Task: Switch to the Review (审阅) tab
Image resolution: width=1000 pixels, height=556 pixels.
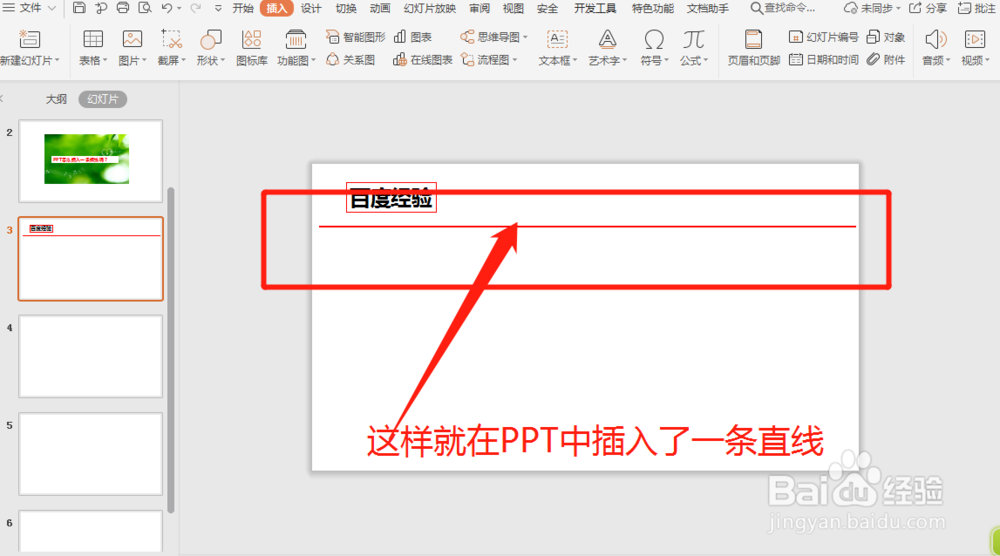Action: 480,8
